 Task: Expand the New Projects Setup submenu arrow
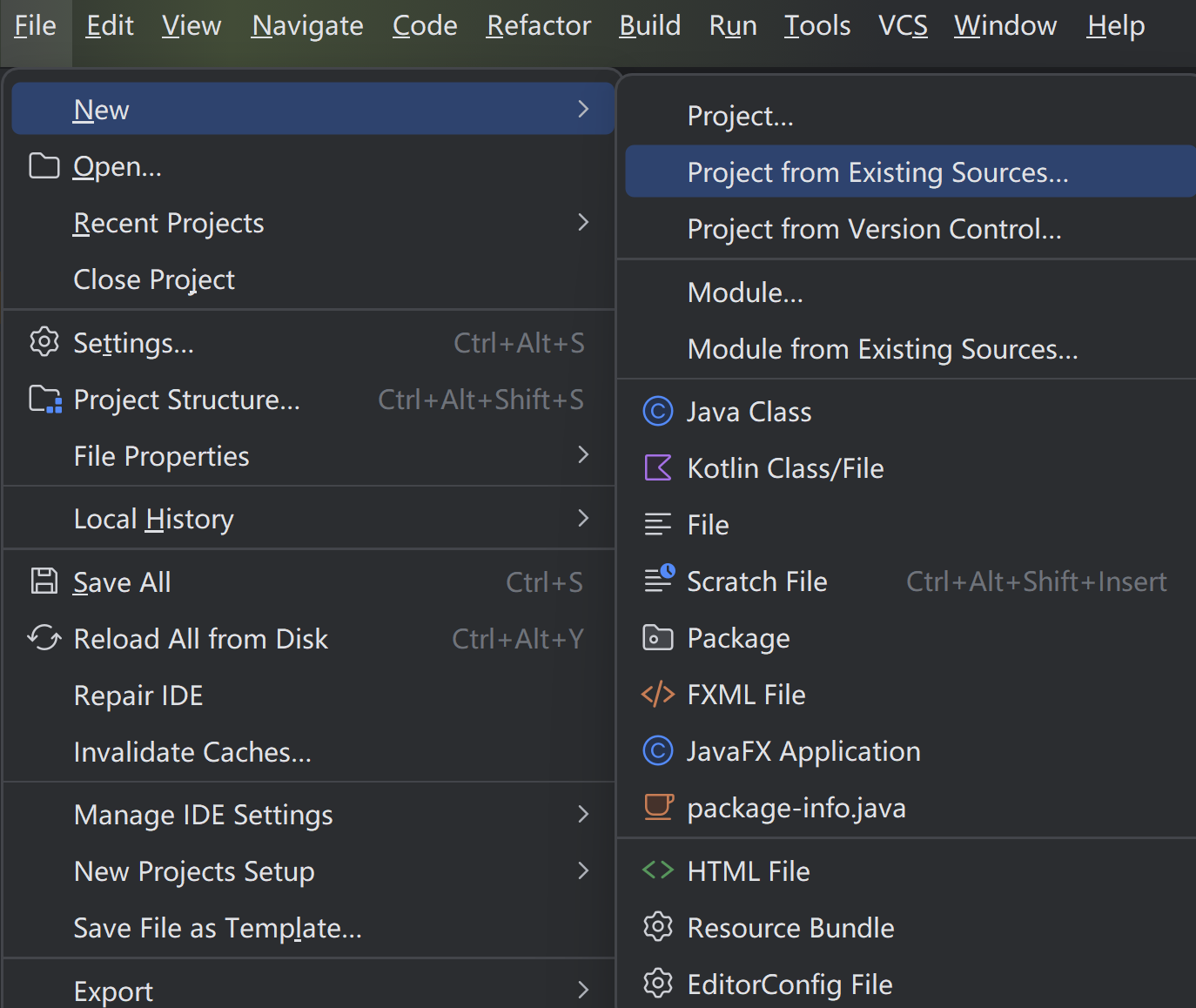click(x=583, y=870)
